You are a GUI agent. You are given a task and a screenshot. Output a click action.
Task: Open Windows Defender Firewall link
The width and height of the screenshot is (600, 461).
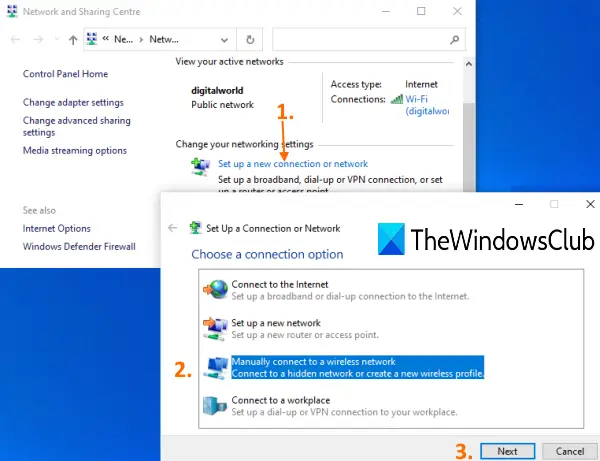click(x=79, y=246)
